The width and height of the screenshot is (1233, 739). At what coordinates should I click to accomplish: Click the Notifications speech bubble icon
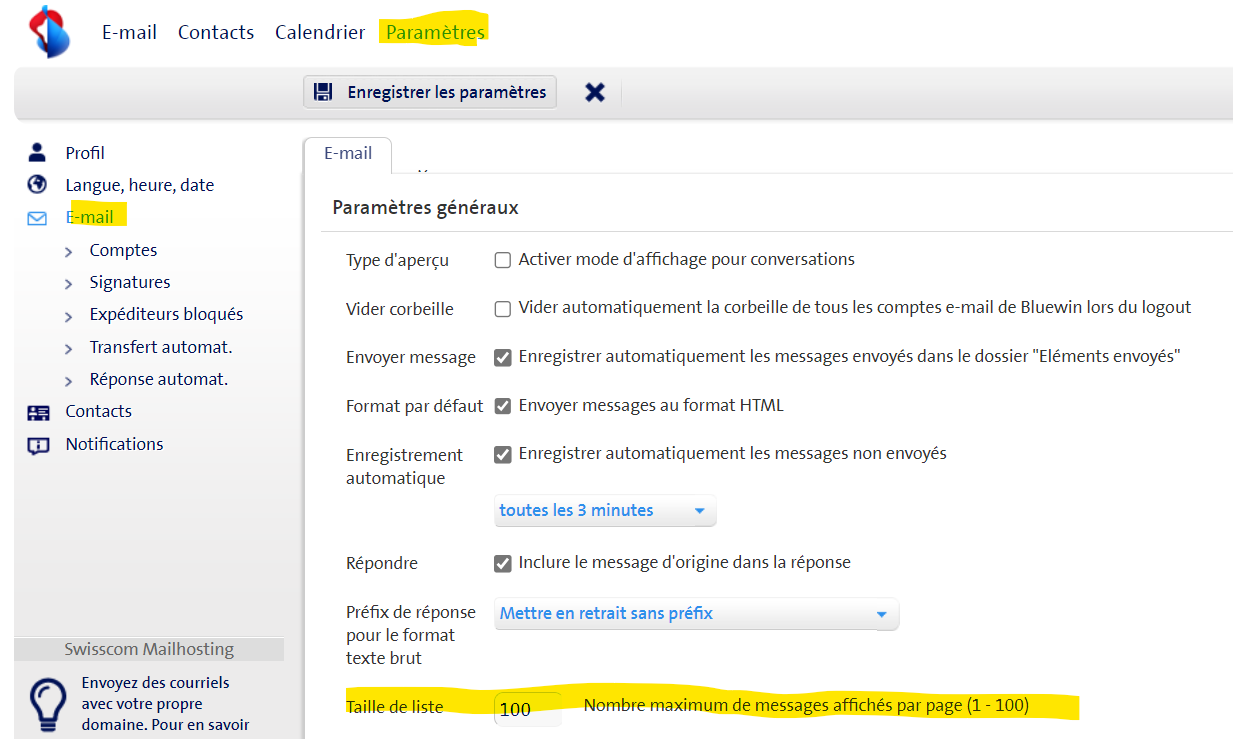click(38, 445)
